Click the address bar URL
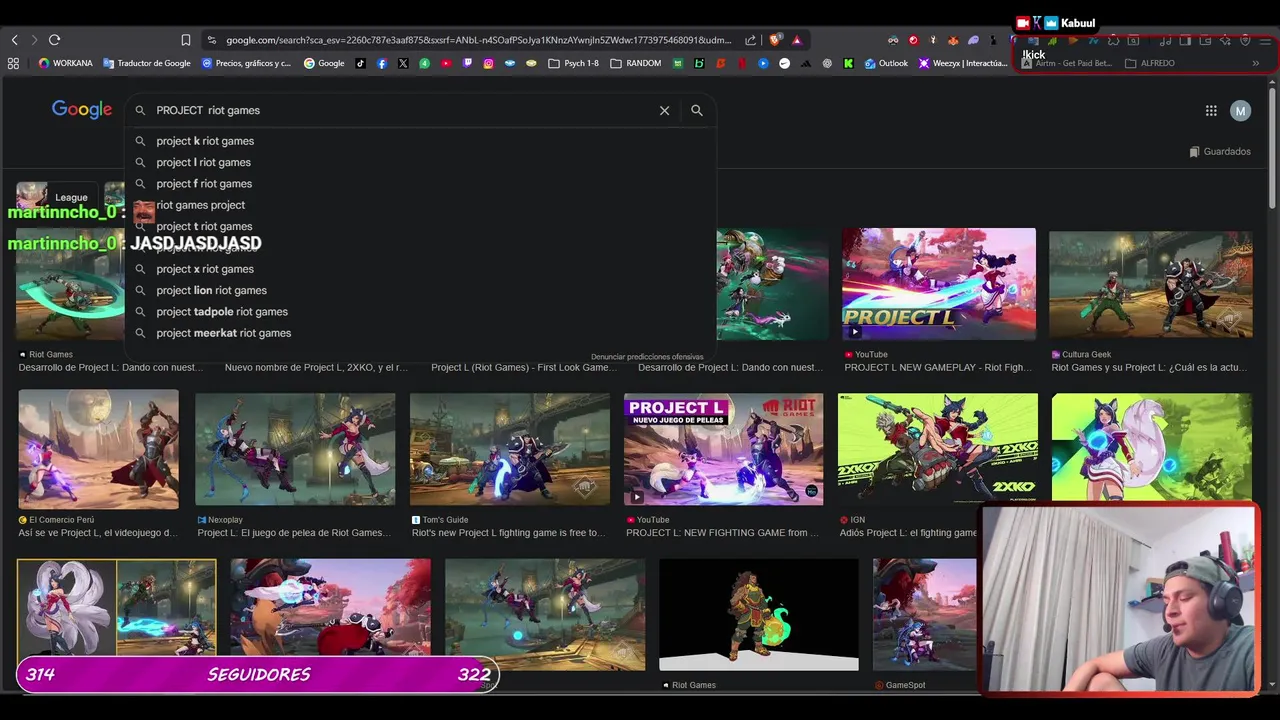The image size is (1280, 720). tap(478, 40)
